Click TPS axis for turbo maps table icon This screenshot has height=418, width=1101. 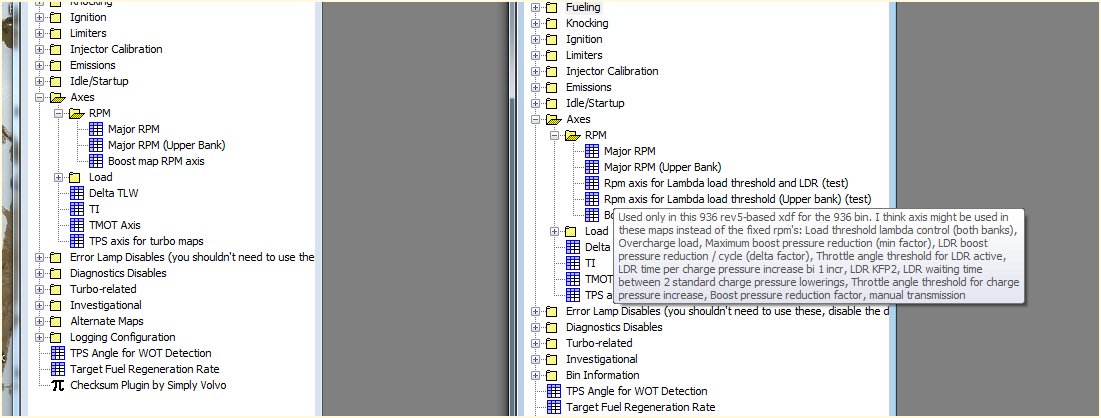(77, 241)
